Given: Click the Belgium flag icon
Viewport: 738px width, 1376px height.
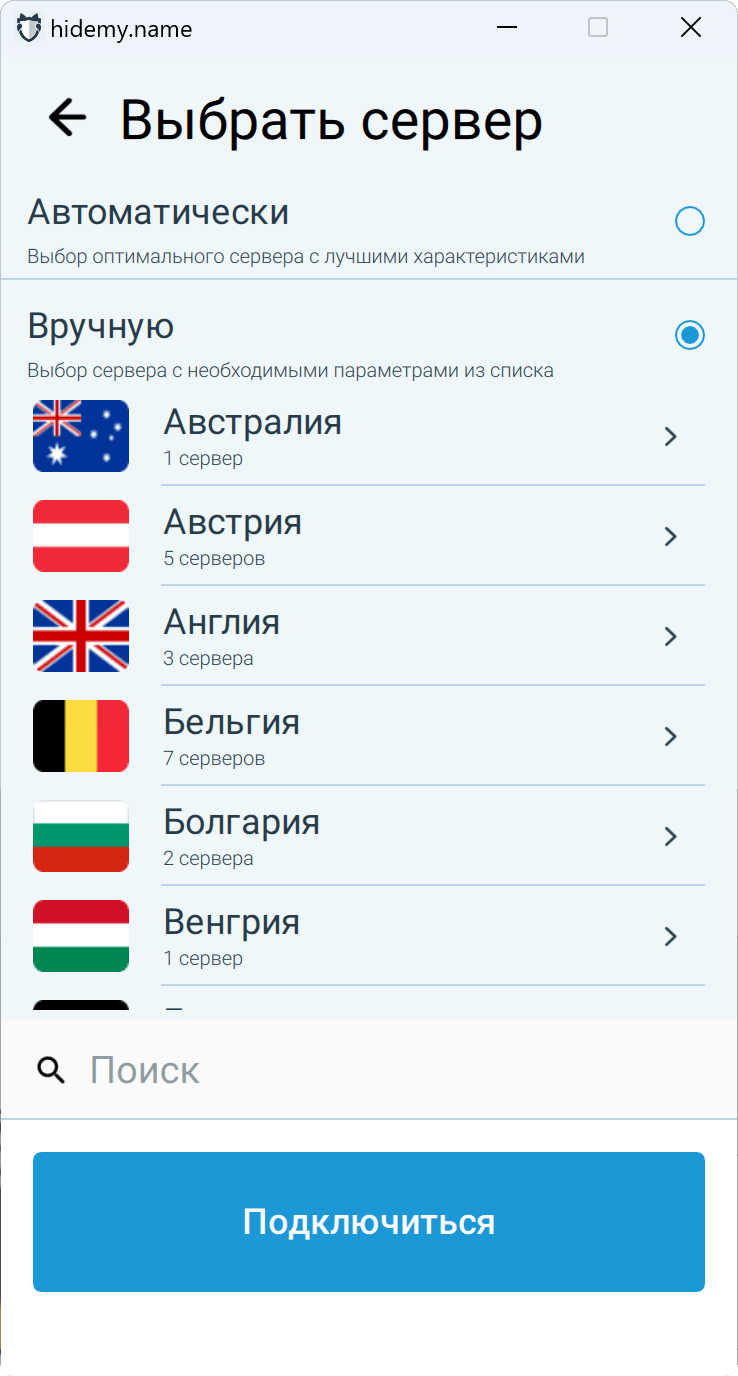Looking at the screenshot, I should (x=81, y=736).
